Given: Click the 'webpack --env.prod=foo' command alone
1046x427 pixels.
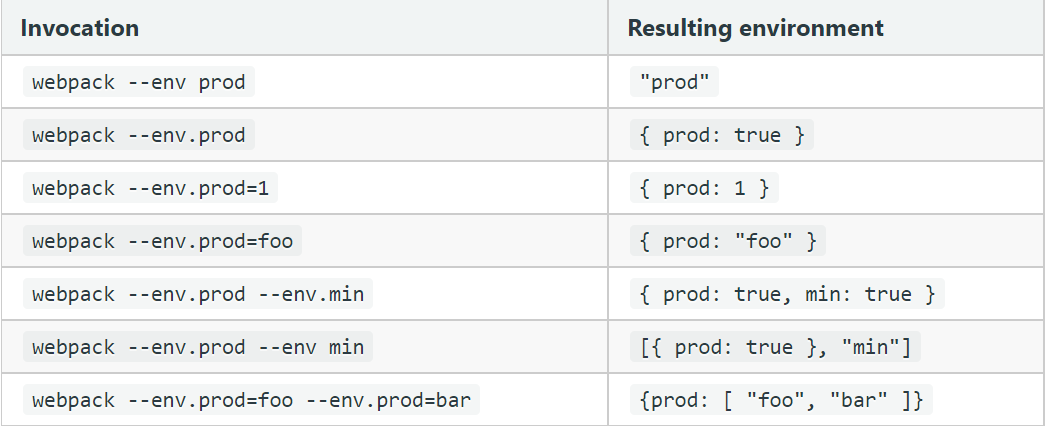Looking at the screenshot, I should [161, 241].
